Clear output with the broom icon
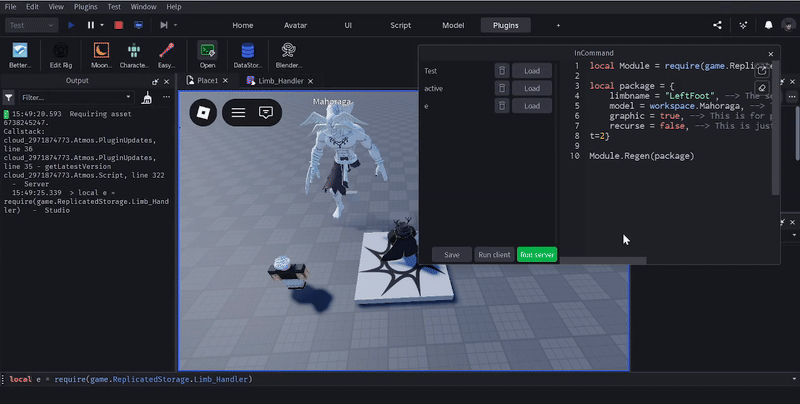 click(x=147, y=97)
